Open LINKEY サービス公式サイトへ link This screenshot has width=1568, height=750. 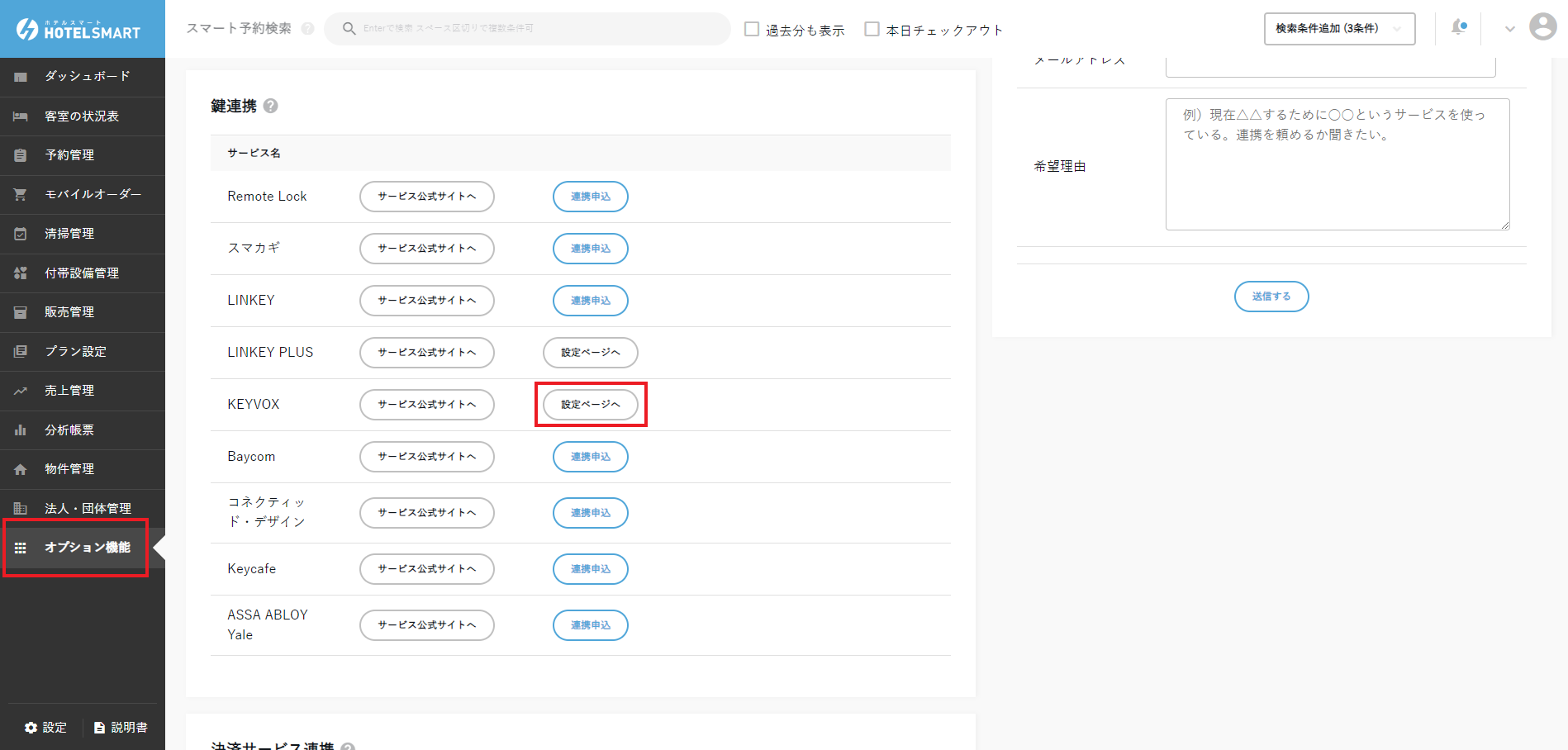click(x=426, y=301)
